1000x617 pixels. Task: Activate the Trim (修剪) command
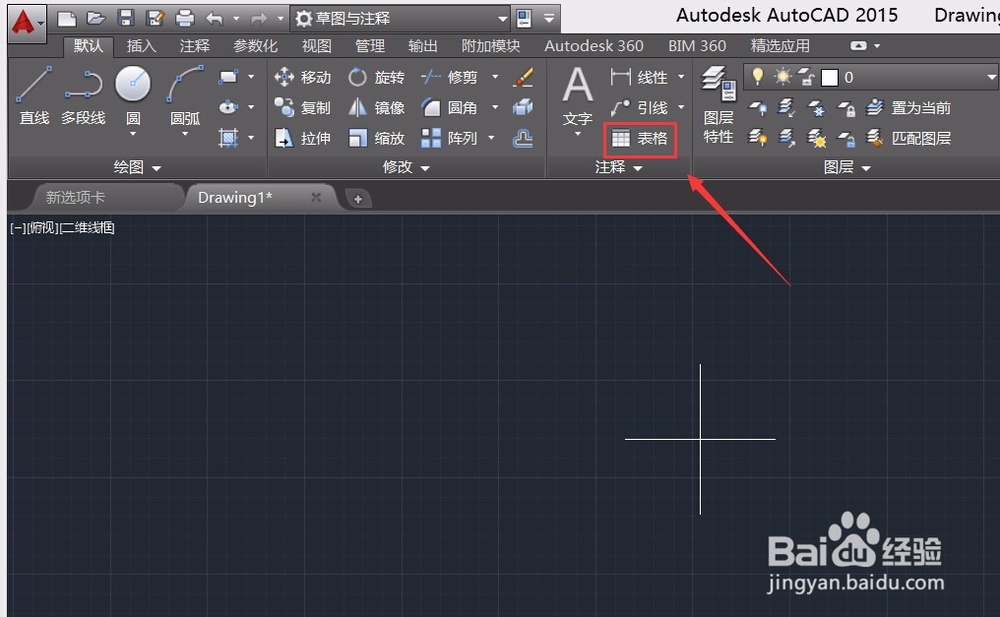click(x=450, y=78)
